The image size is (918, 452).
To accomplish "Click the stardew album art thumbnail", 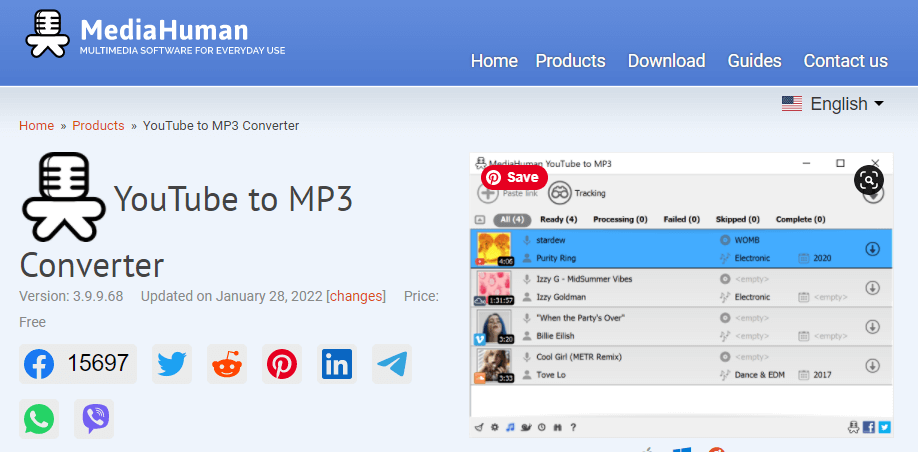I will [494, 249].
